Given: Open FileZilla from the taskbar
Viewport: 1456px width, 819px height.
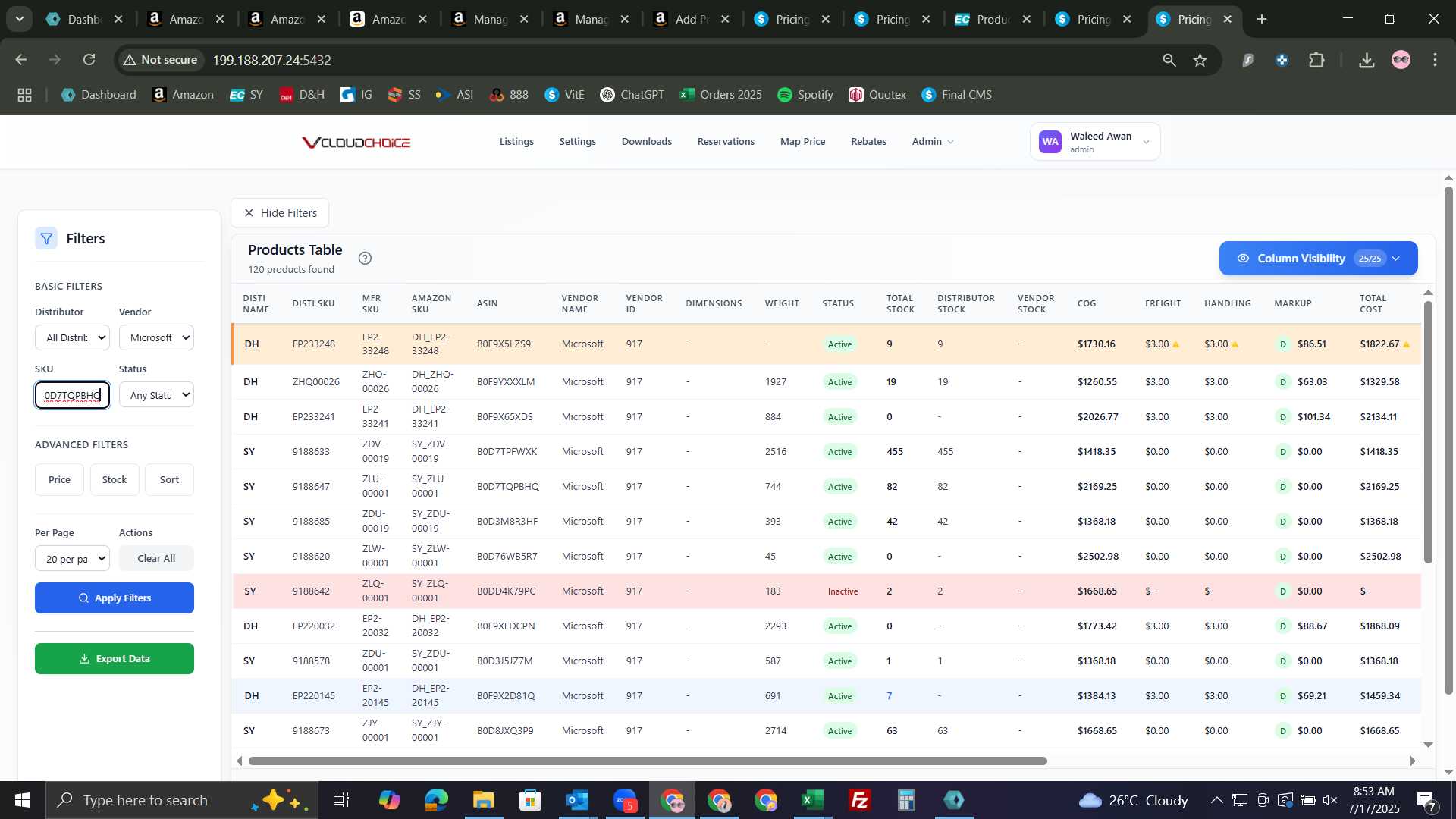Looking at the screenshot, I should point(860,800).
